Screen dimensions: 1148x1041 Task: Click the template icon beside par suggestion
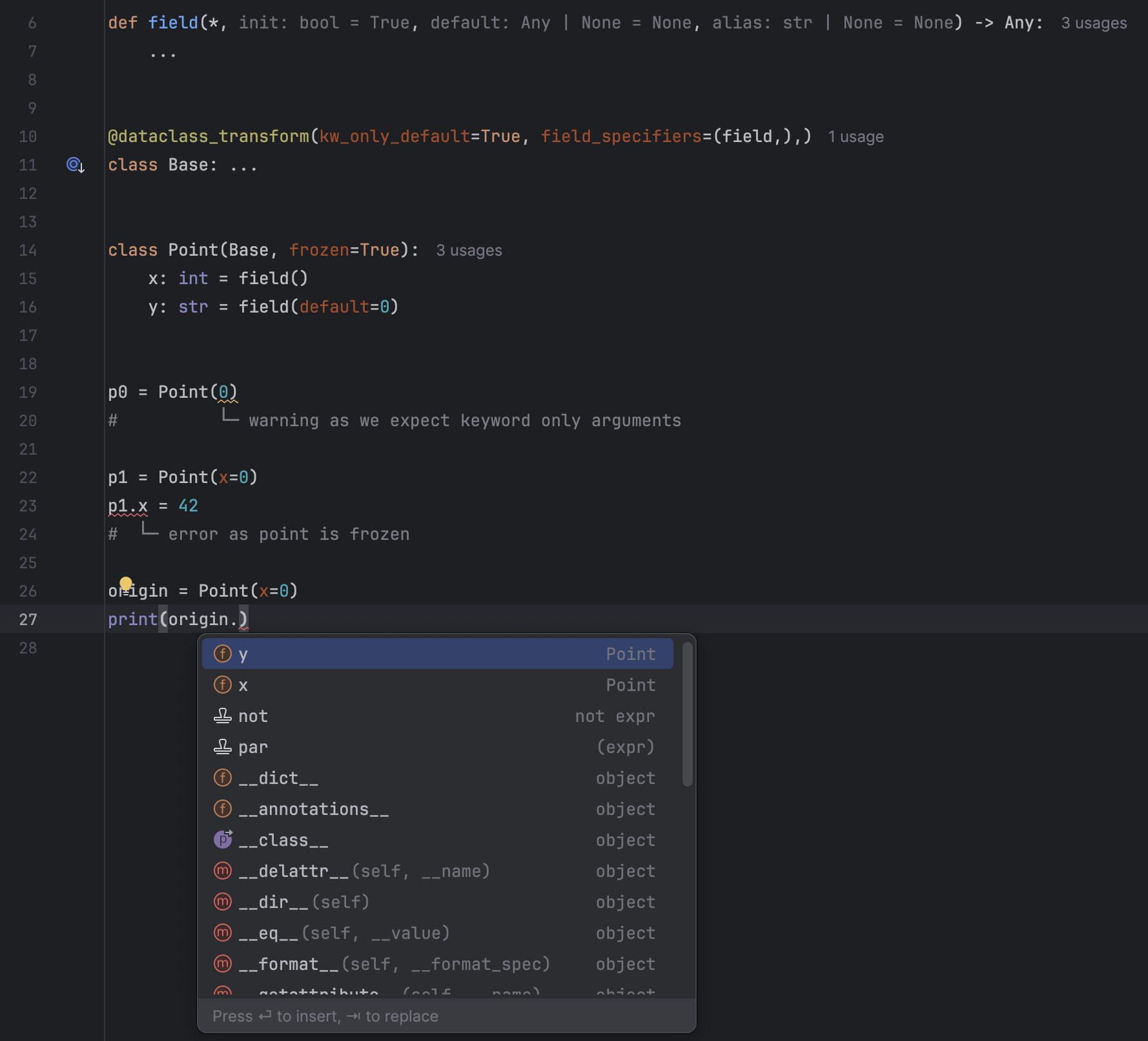223,747
